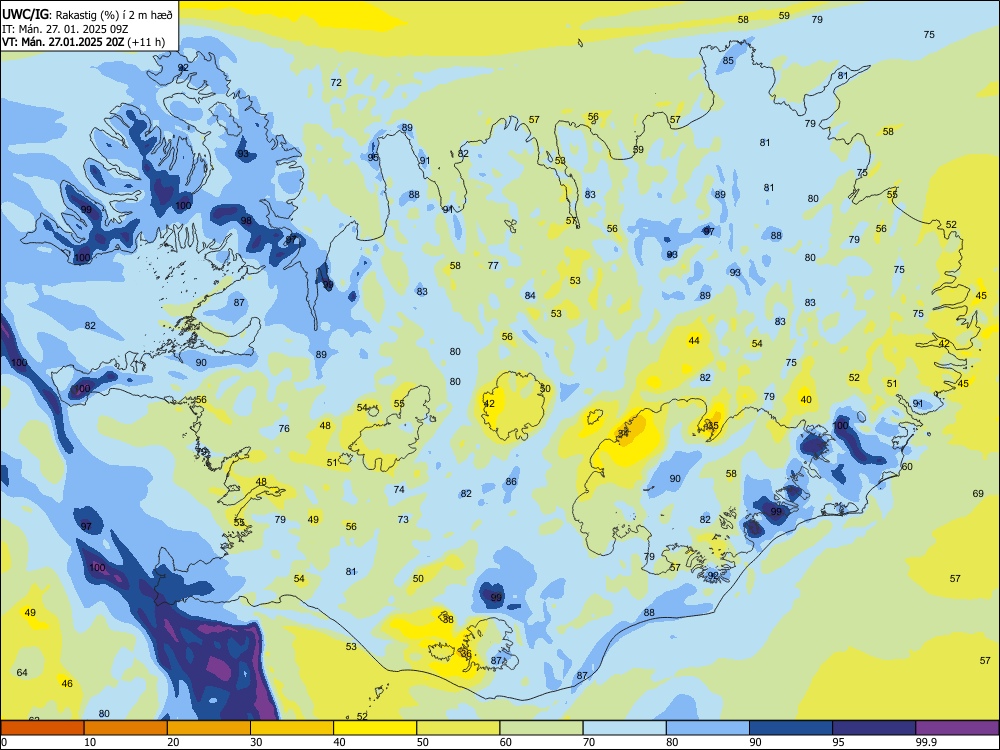1000x750 pixels.
Task: Click the title 'UWC/IG: Rakastig (%) í 2 m hæð'
Action: 87,15
